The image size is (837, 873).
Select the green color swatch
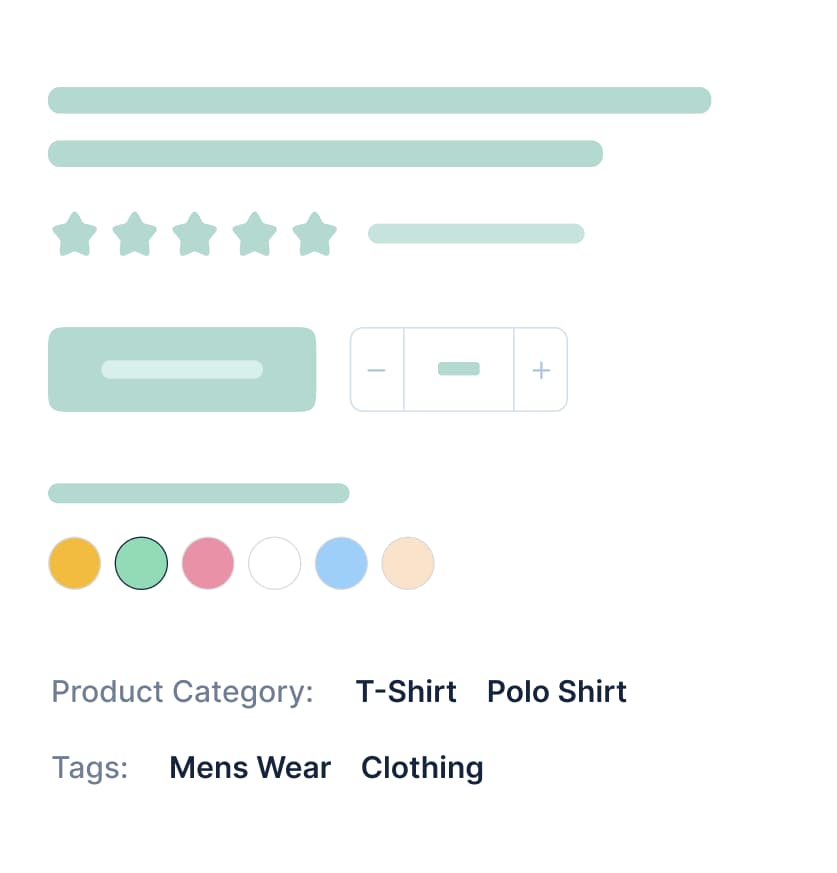point(141,563)
